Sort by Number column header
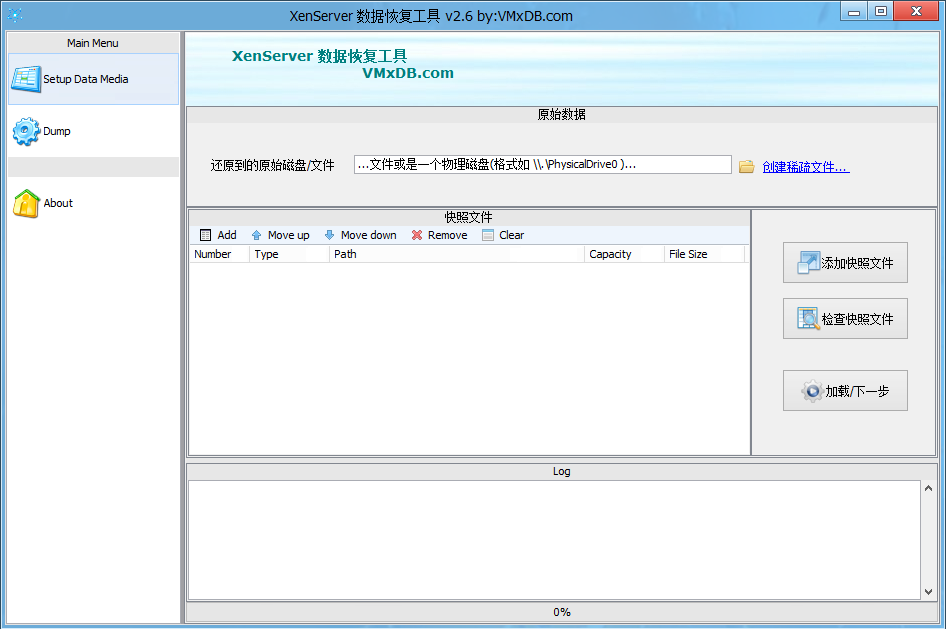946x629 pixels. click(218, 254)
